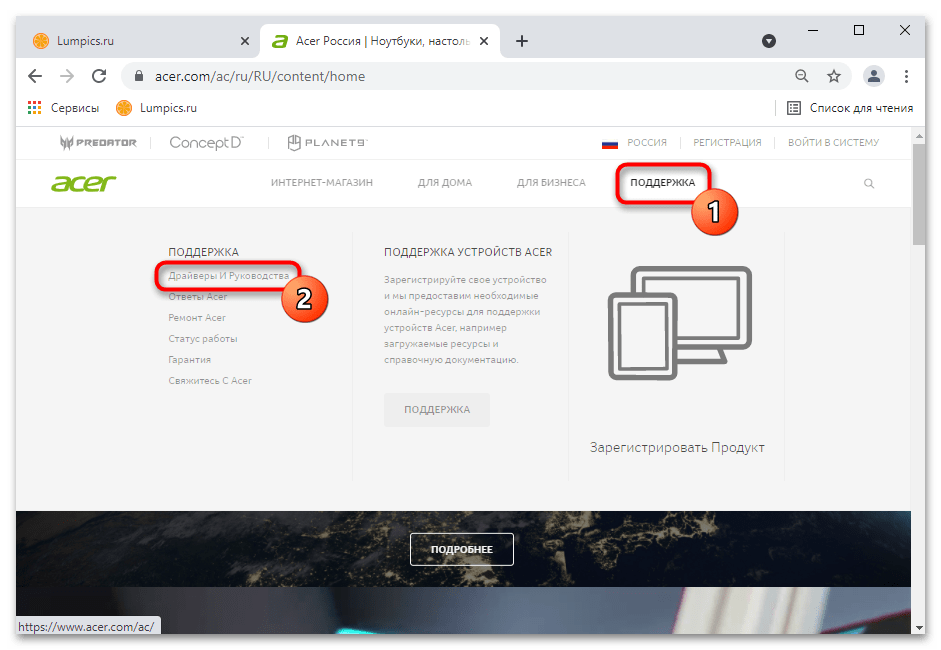Click ПОДДЕРЖКА УСТРОЙСТВ ACER heading
The image size is (941, 650).
click(468, 252)
